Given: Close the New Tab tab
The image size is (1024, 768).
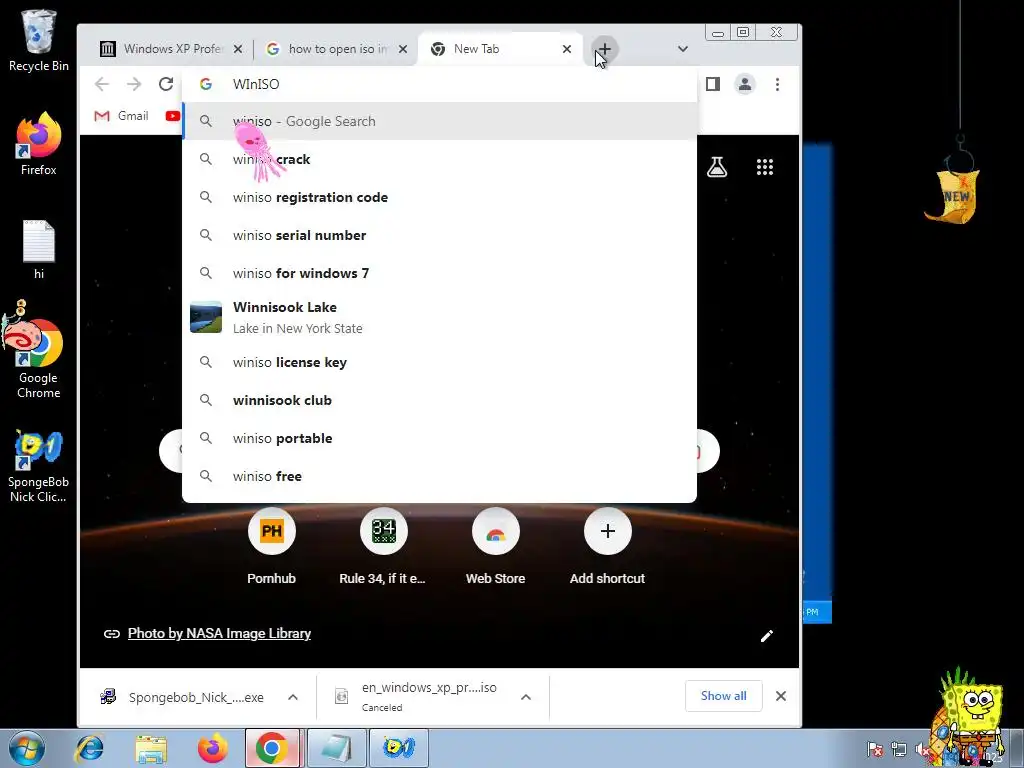Looking at the screenshot, I should tap(567, 49).
